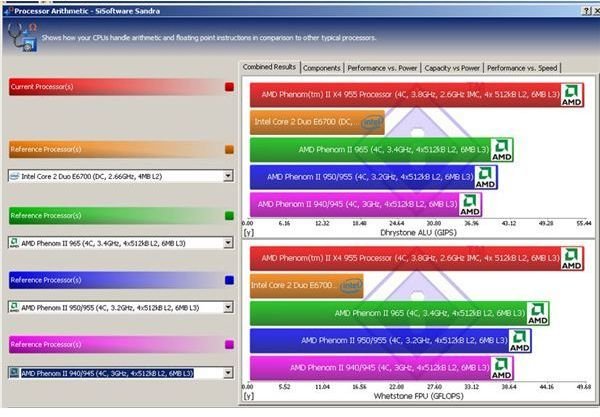Switch to Performance vs. Power tab

click(x=382, y=68)
